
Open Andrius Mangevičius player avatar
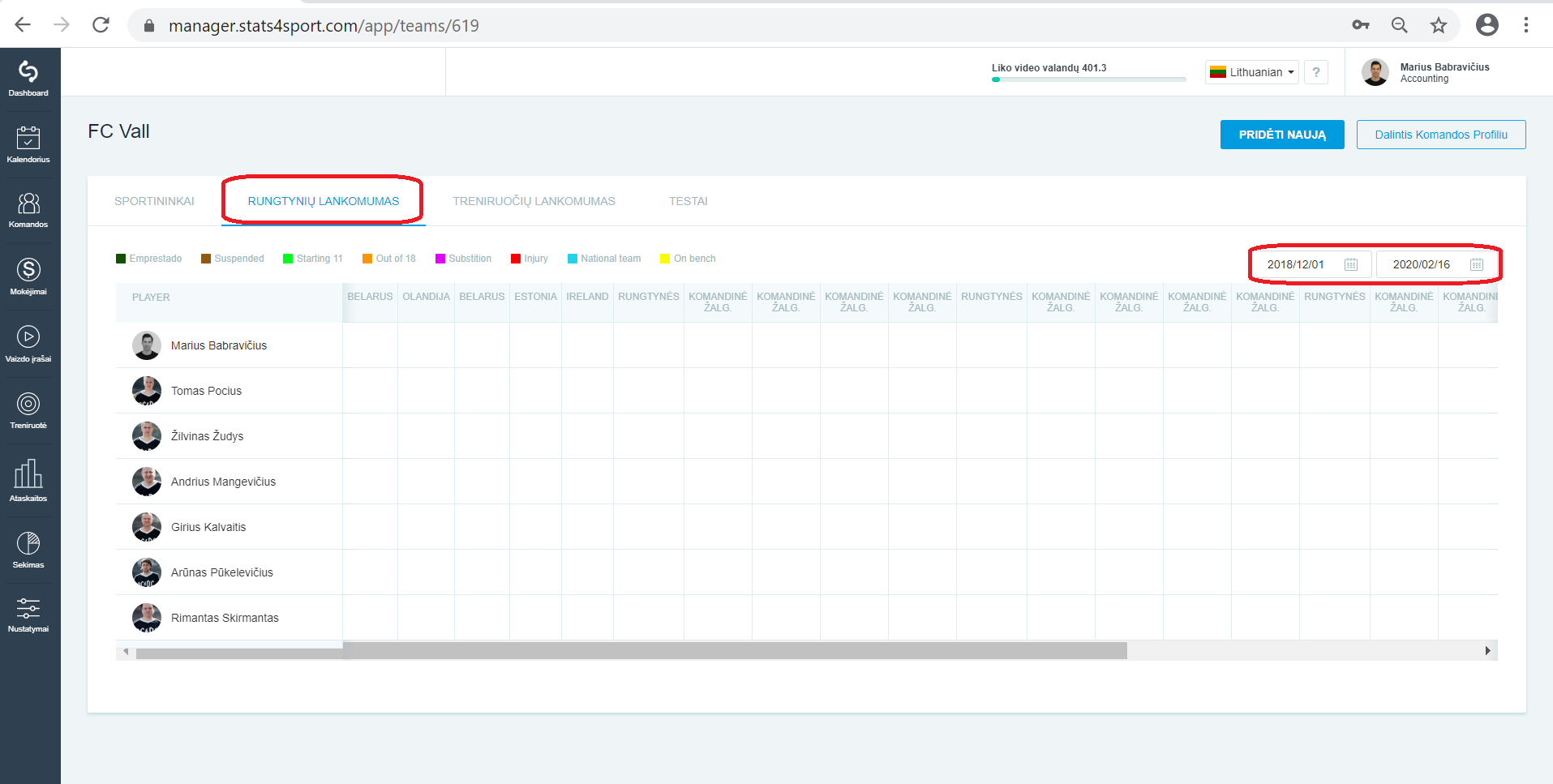point(147,482)
